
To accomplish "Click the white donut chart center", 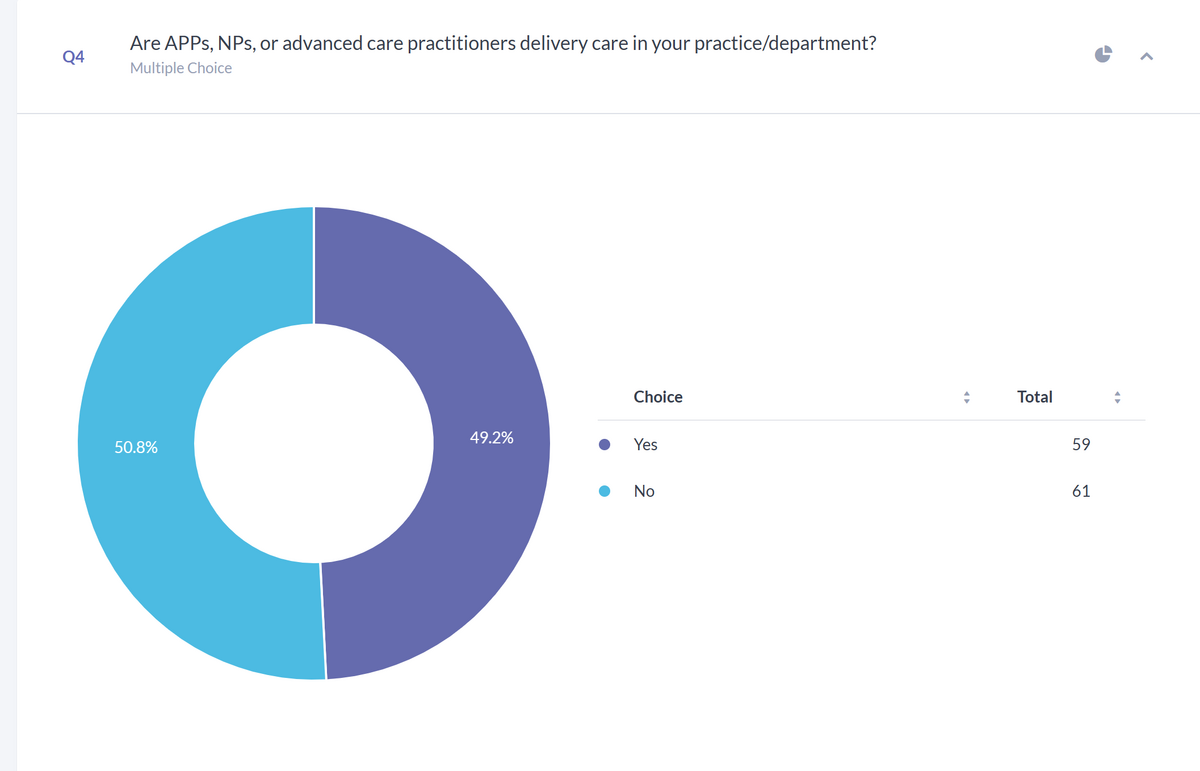I will coord(314,443).
